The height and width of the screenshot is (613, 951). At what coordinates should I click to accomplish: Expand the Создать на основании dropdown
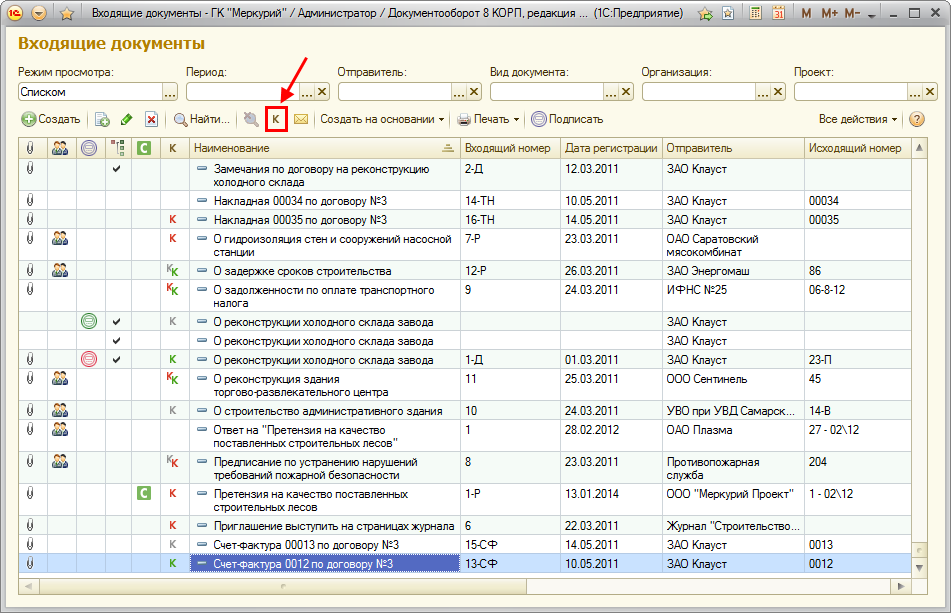[382, 119]
